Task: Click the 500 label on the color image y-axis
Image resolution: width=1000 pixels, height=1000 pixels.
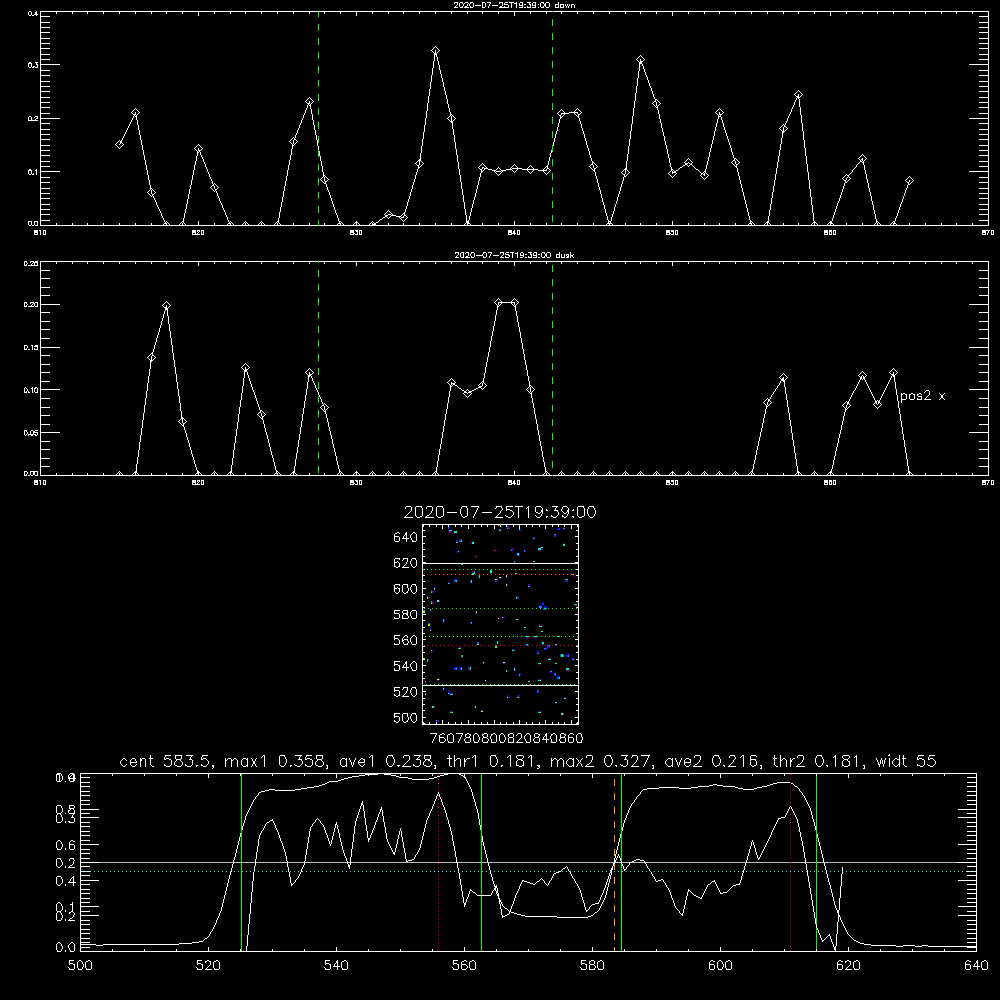Action: pos(406,717)
